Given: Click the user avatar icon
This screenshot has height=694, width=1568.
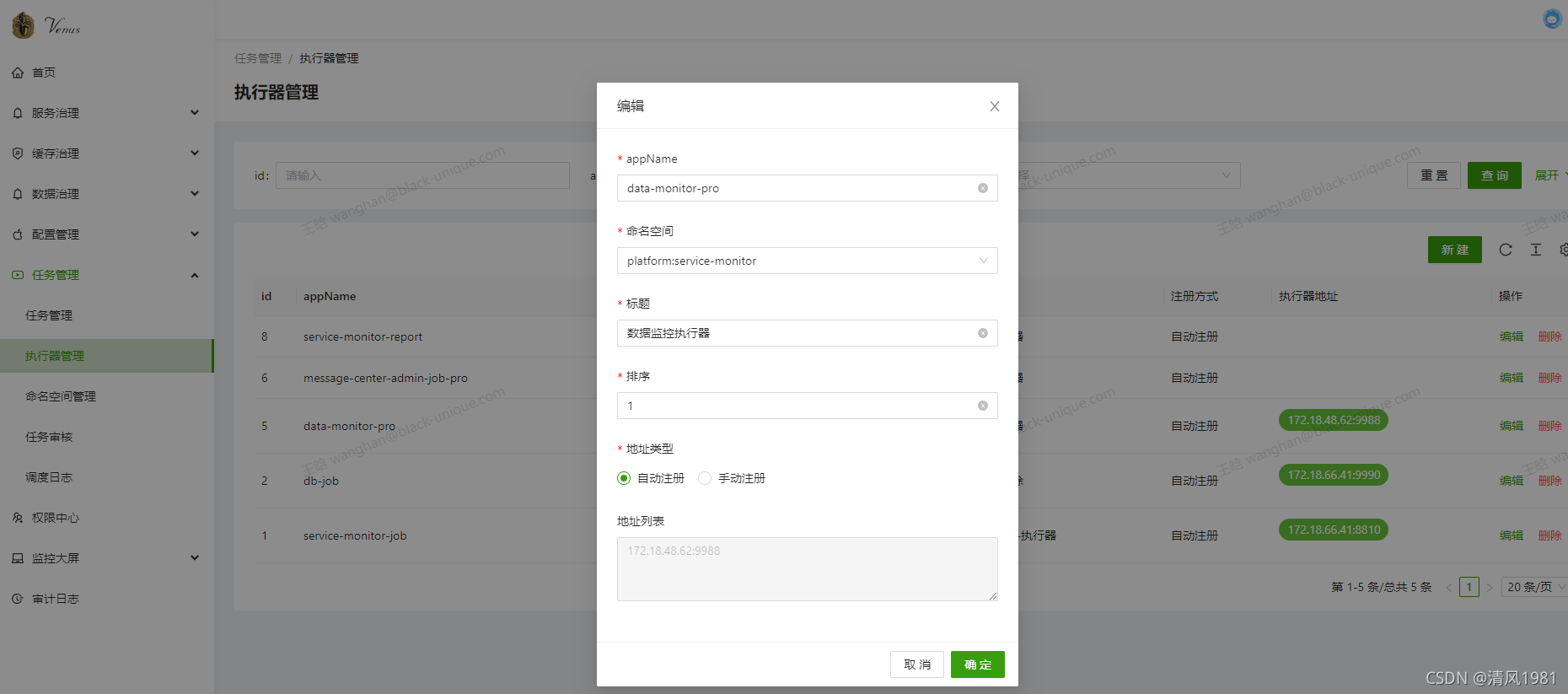Looking at the screenshot, I should pyautogui.click(x=1553, y=19).
